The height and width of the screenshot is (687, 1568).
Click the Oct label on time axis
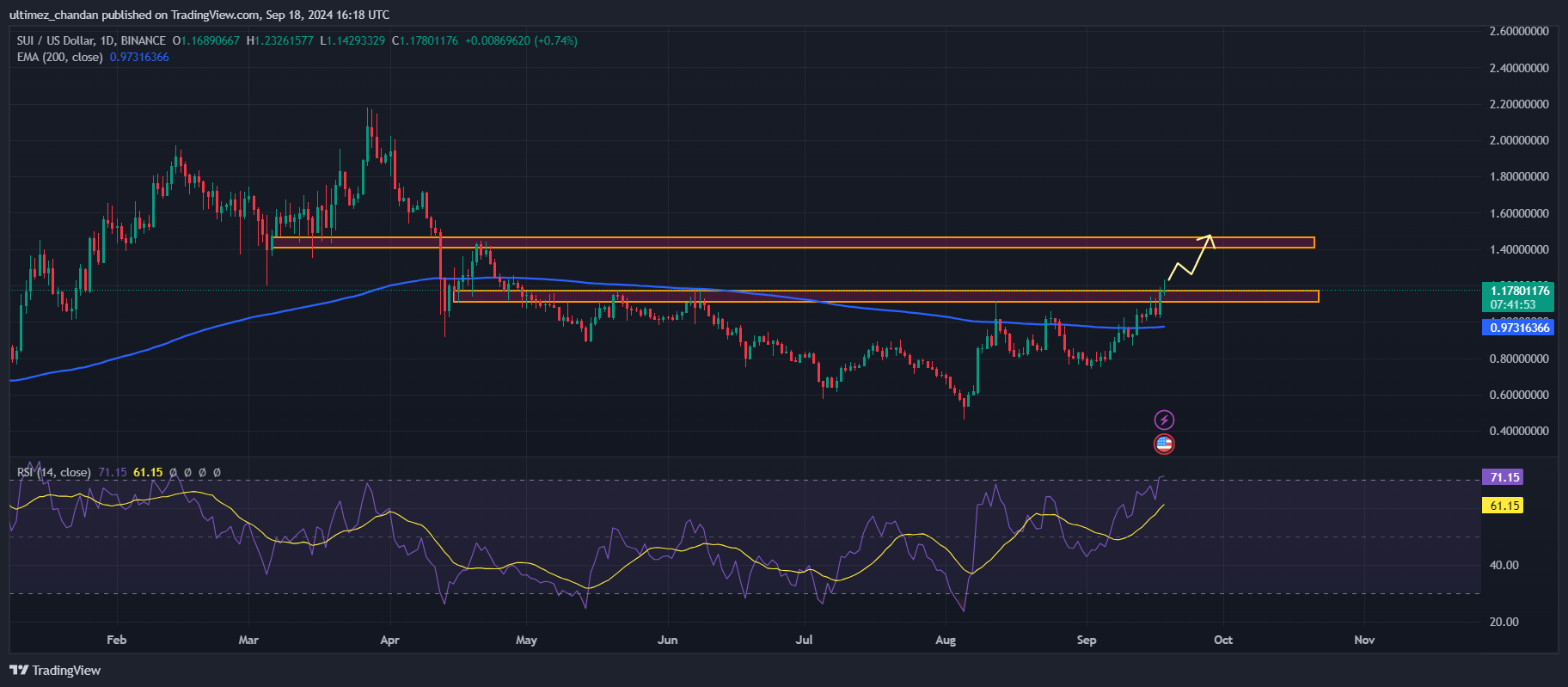pyautogui.click(x=1223, y=640)
